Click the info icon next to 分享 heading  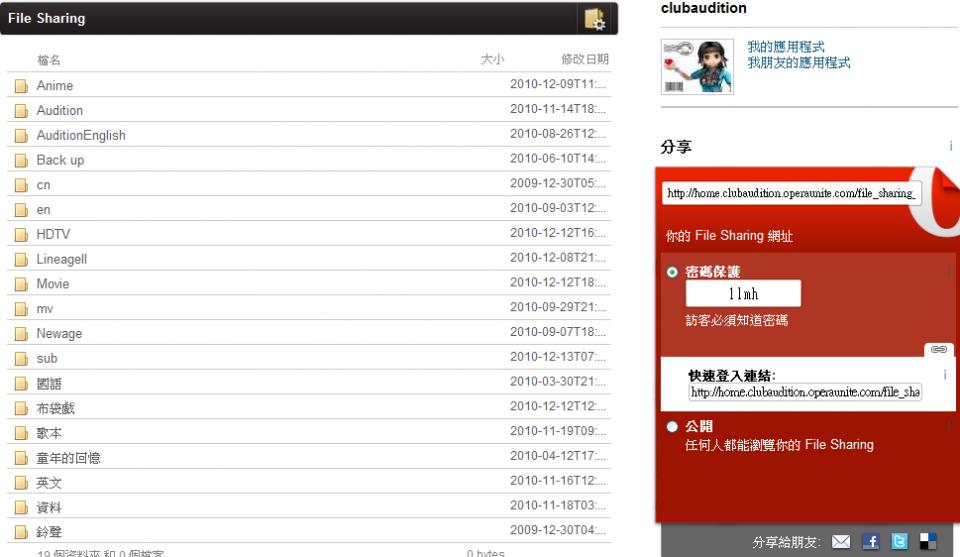coord(950,146)
